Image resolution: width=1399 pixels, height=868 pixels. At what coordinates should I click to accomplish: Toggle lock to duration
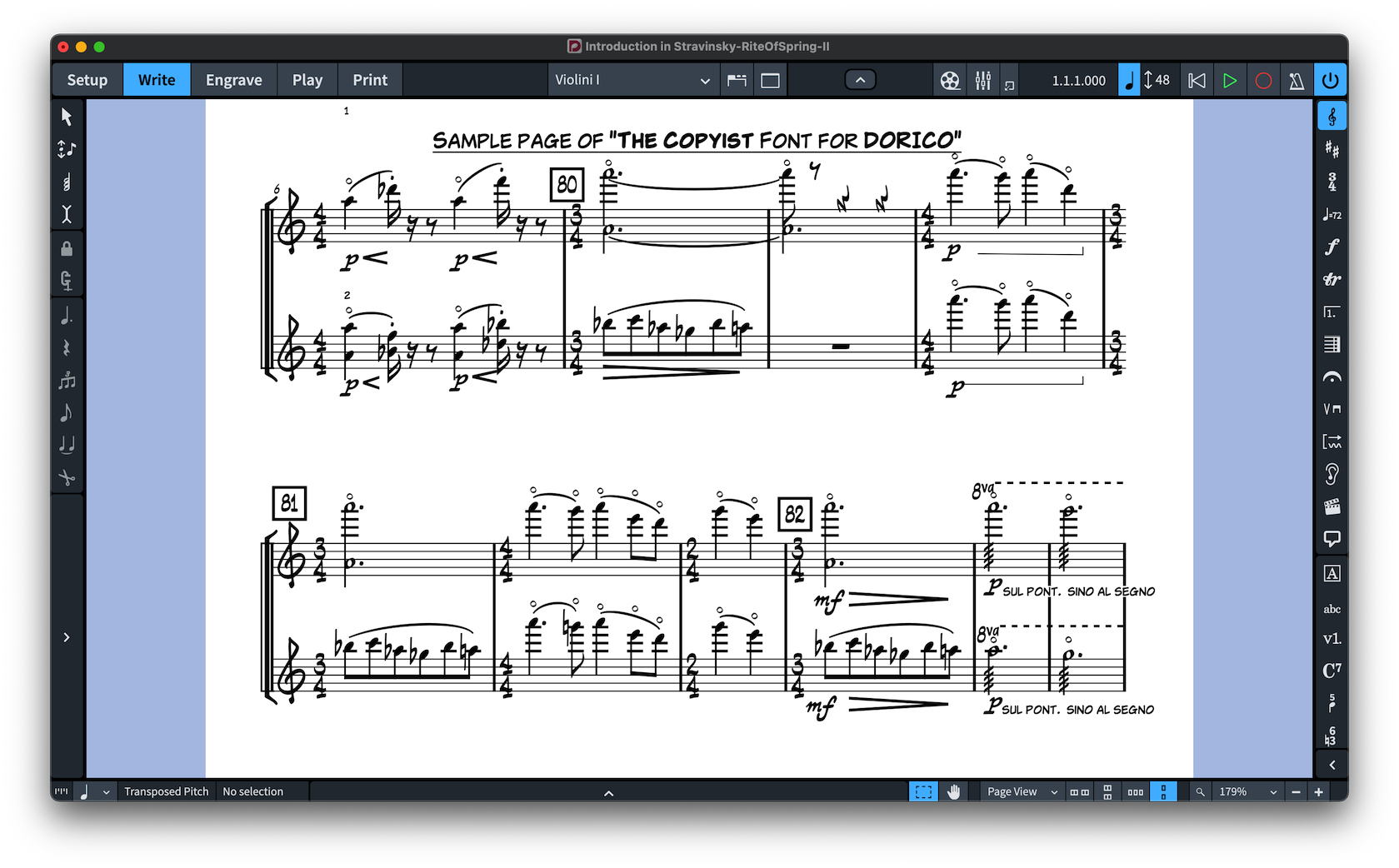[x=67, y=248]
